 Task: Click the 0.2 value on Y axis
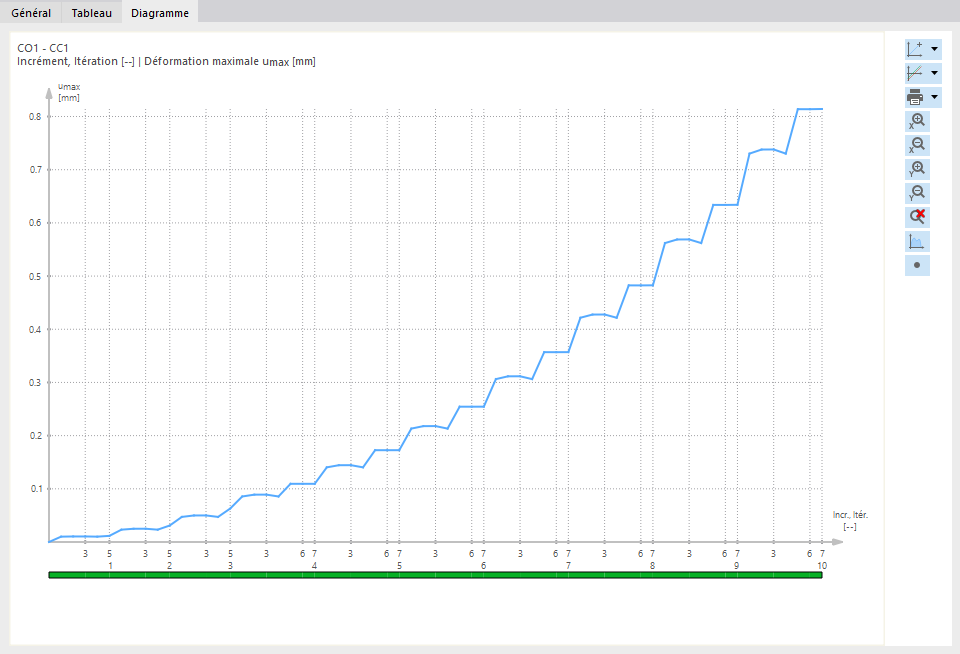[x=36, y=435]
